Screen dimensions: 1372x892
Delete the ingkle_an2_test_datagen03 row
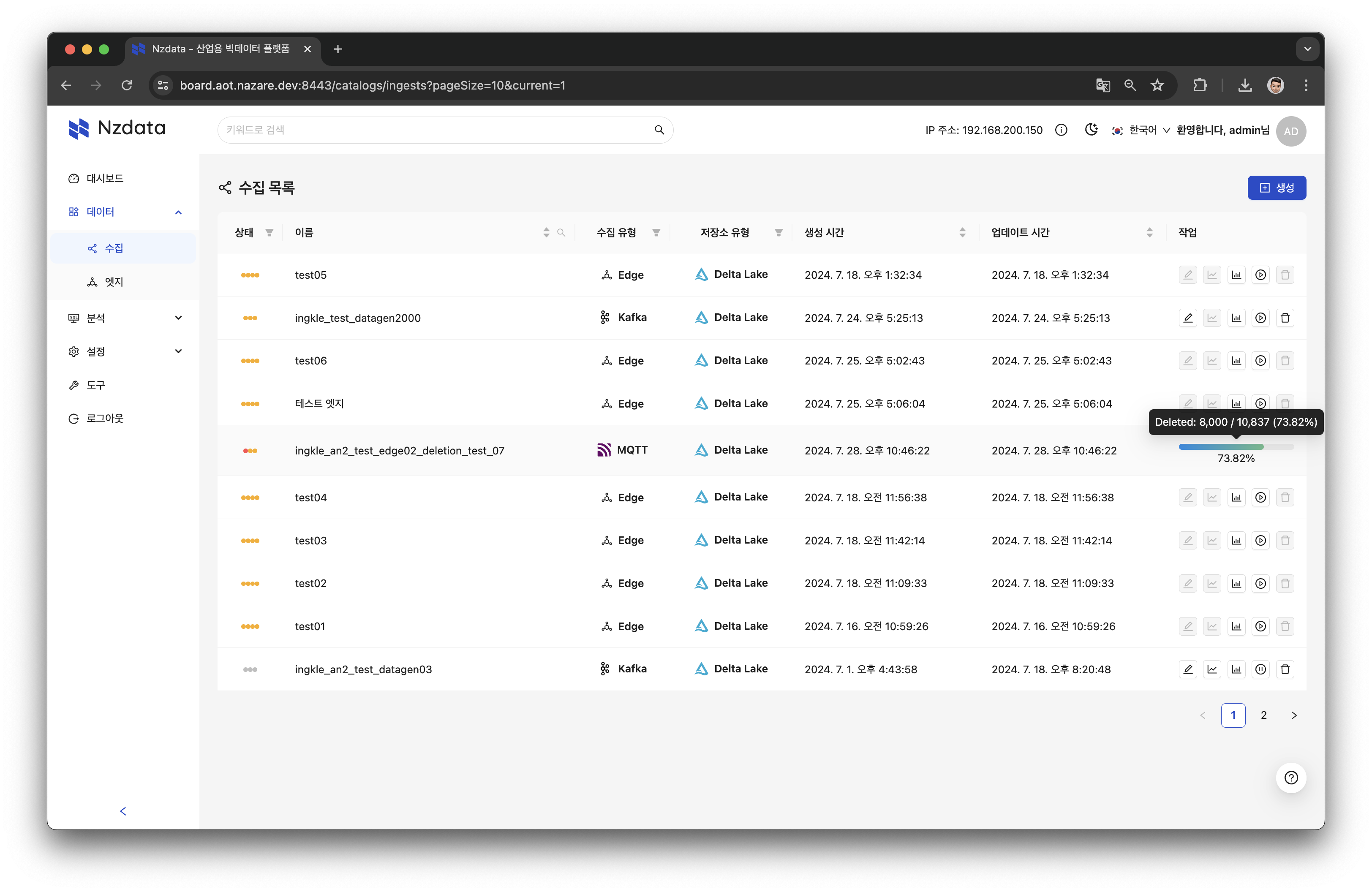(x=1285, y=669)
